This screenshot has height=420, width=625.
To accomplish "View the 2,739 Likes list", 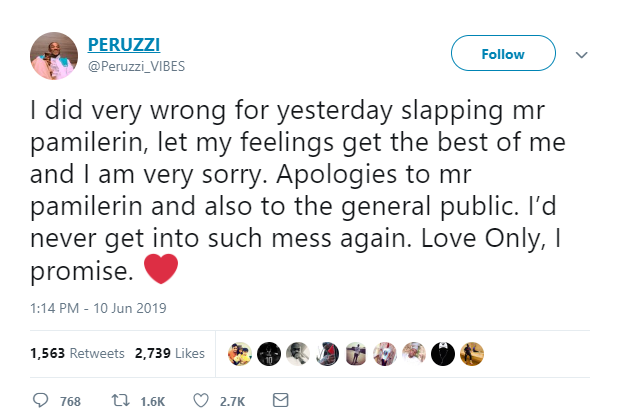I will click(169, 353).
